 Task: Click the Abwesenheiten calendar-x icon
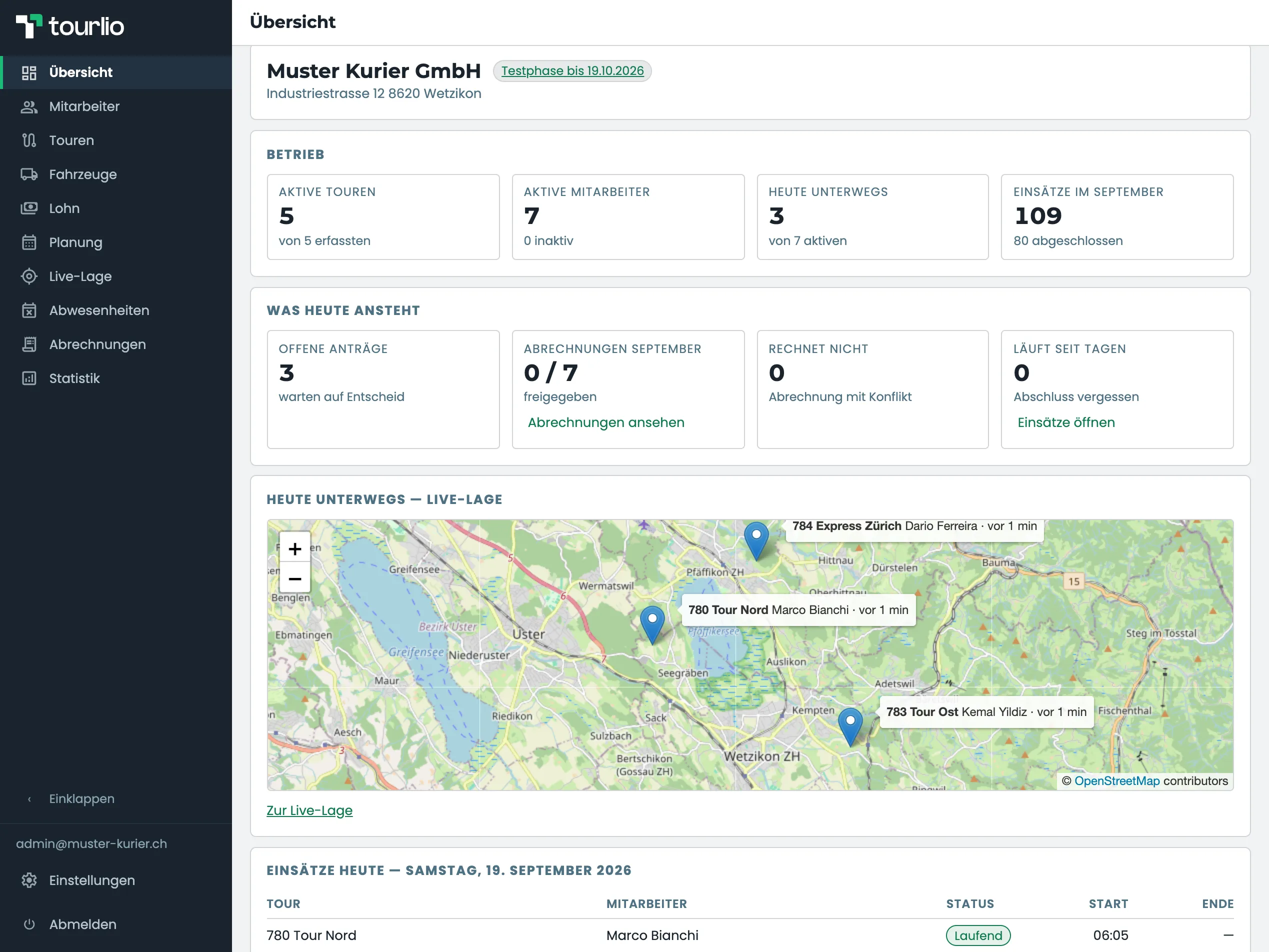(x=28, y=310)
